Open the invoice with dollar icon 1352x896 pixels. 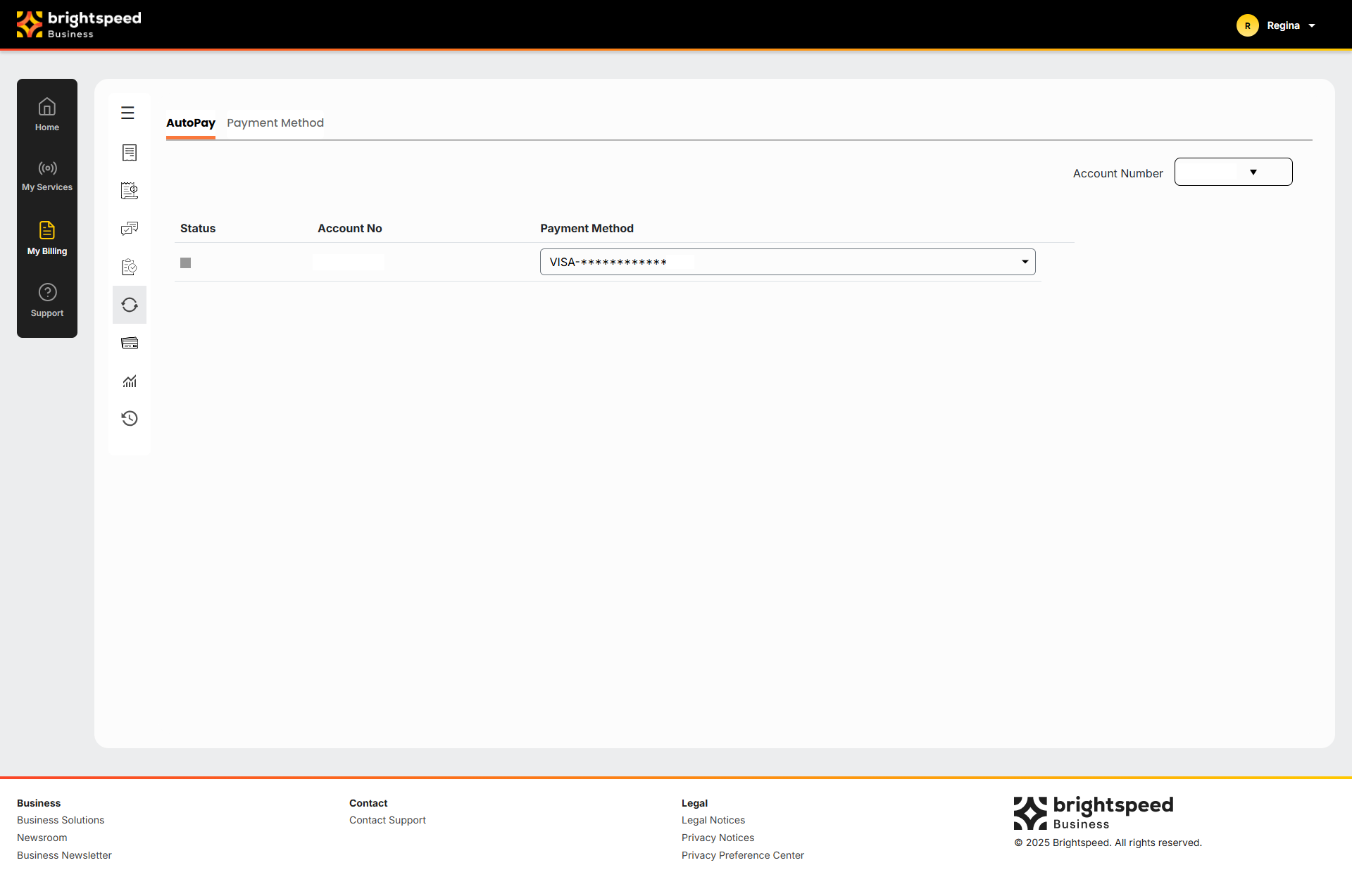click(x=130, y=191)
